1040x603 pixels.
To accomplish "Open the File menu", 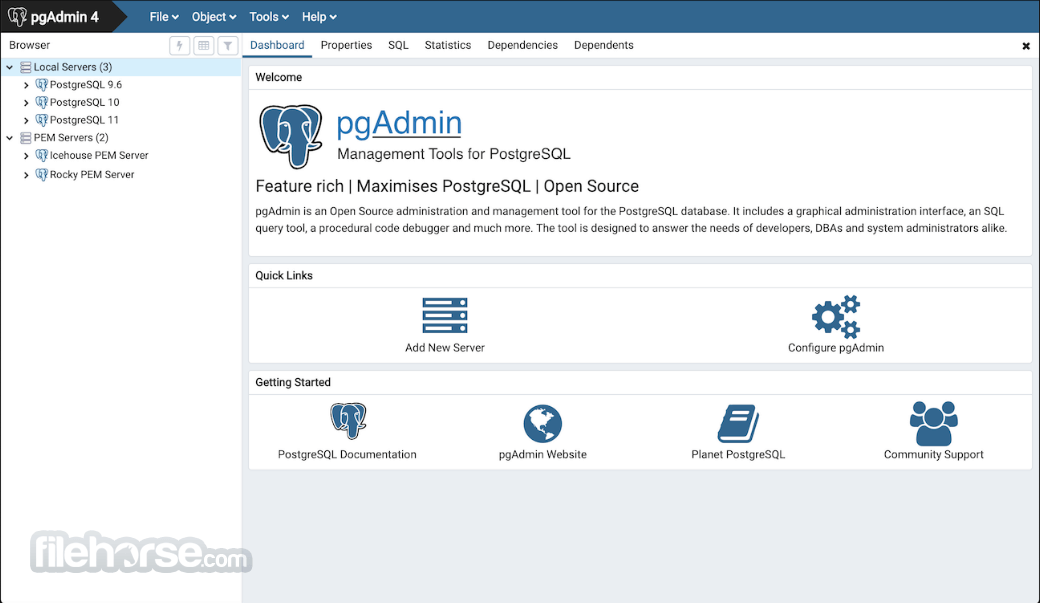I will pyautogui.click(x=164, y=17).
